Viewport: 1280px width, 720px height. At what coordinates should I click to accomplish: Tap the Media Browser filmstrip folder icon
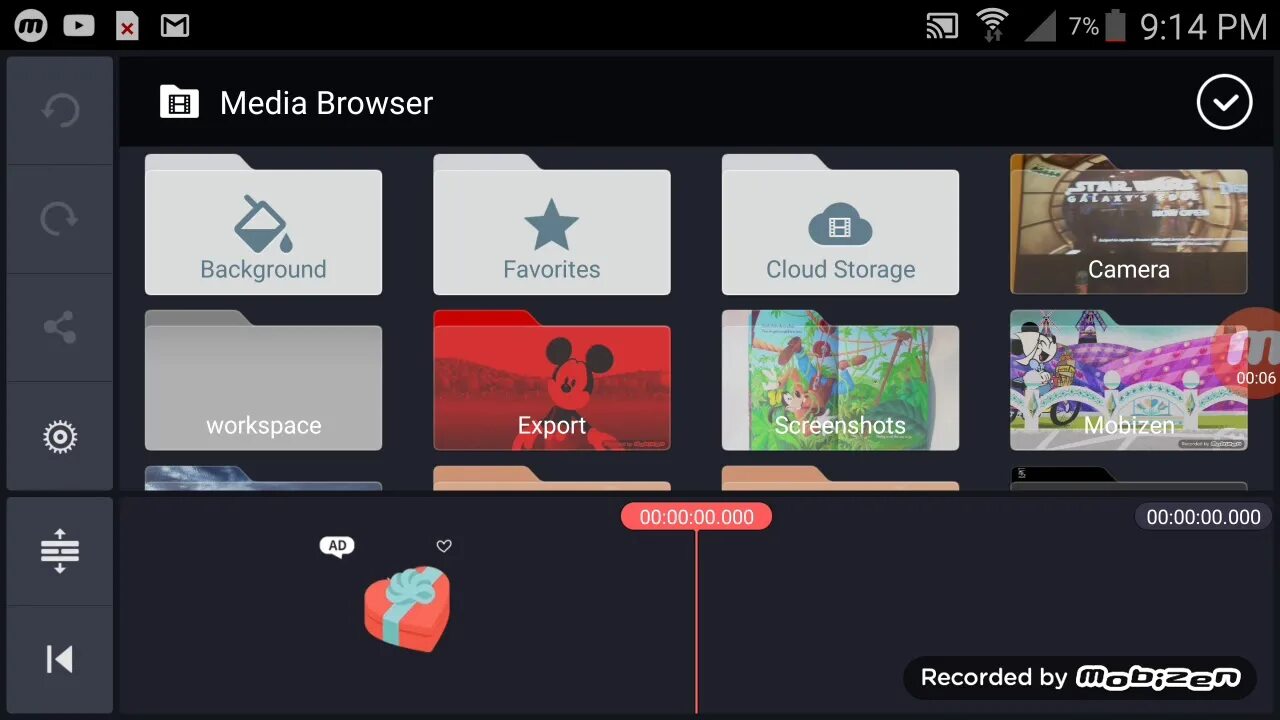pos(179,102)
